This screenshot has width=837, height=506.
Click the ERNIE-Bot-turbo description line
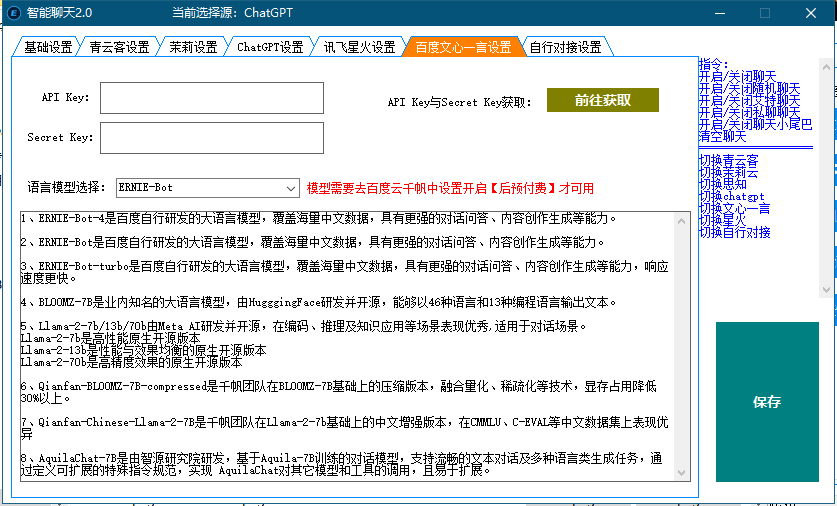click(x=345, y=272)
